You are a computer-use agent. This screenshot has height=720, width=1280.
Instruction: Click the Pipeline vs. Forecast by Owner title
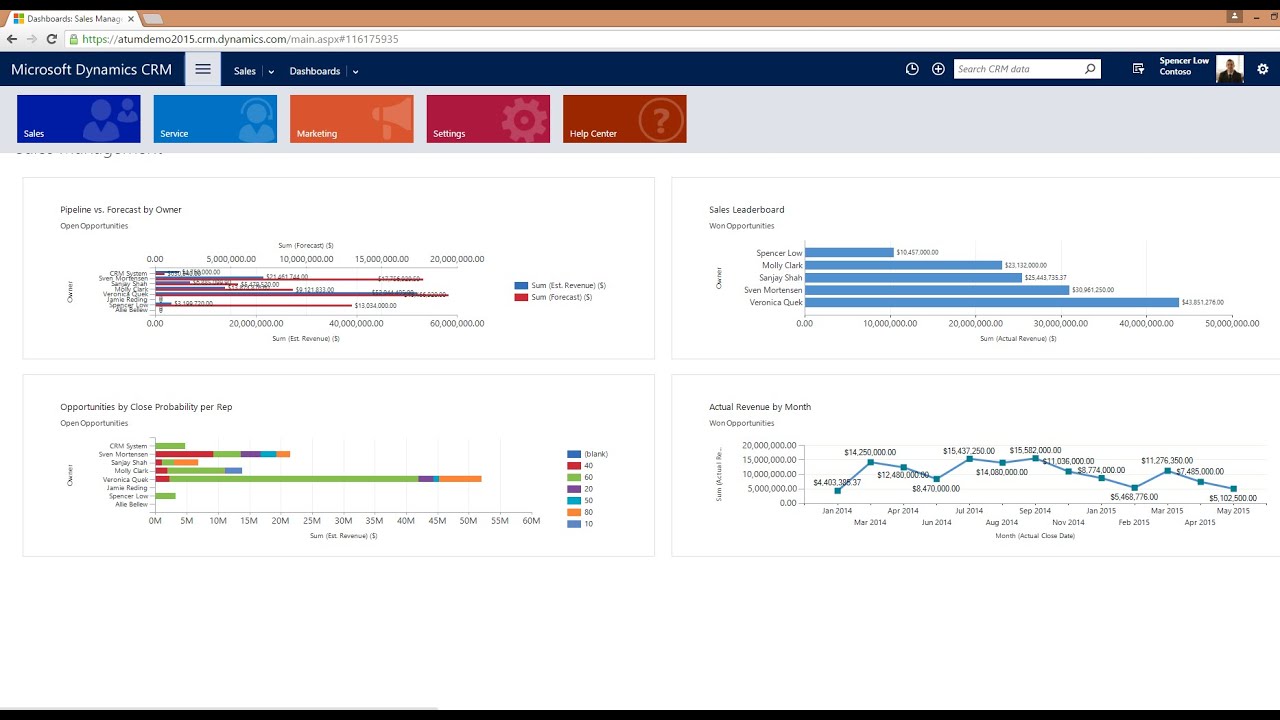[x=121, y=210]
